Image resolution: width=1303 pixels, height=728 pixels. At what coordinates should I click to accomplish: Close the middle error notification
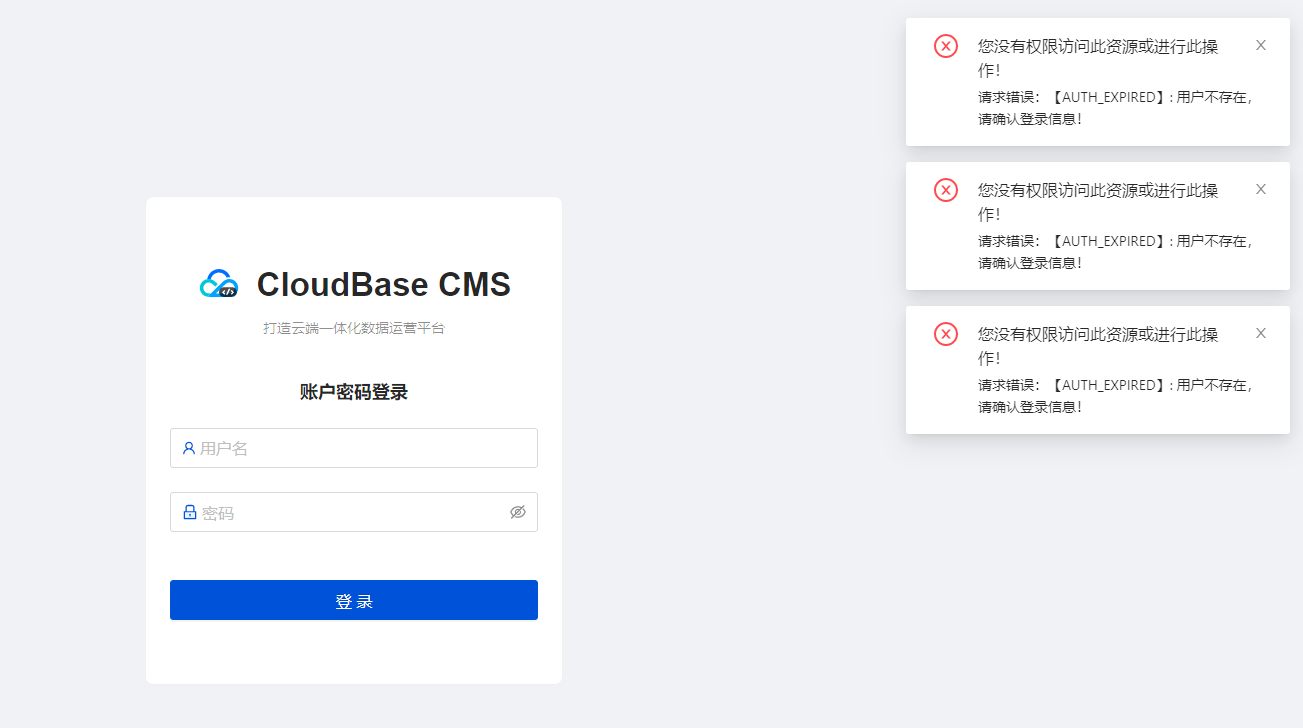[x=1261, y=189]
